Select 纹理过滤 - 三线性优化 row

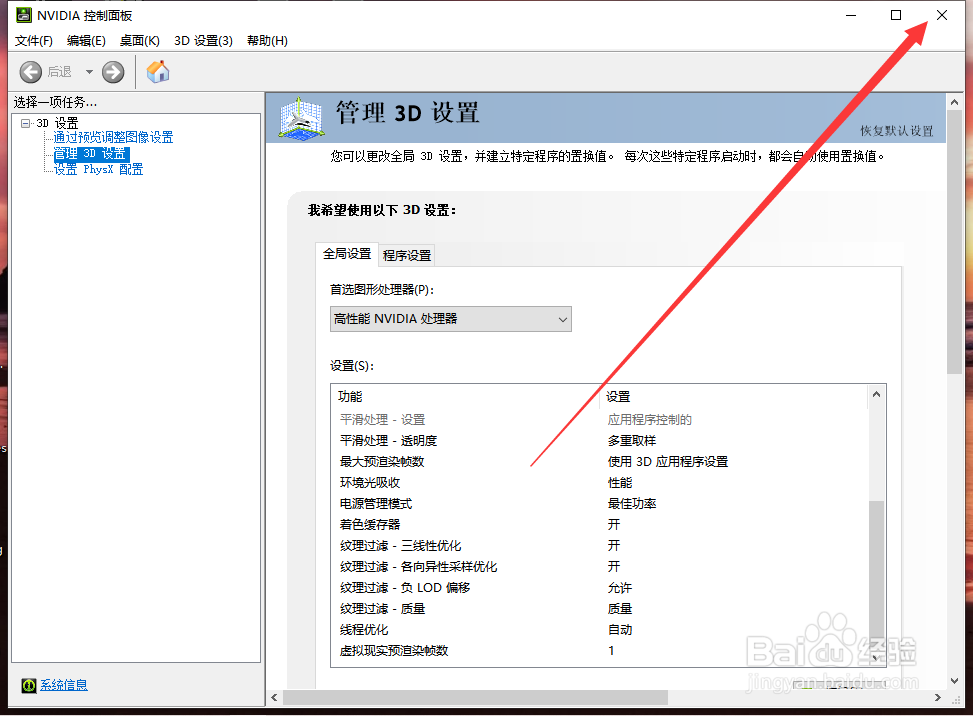pyautogui.click(x=600, y=546)
